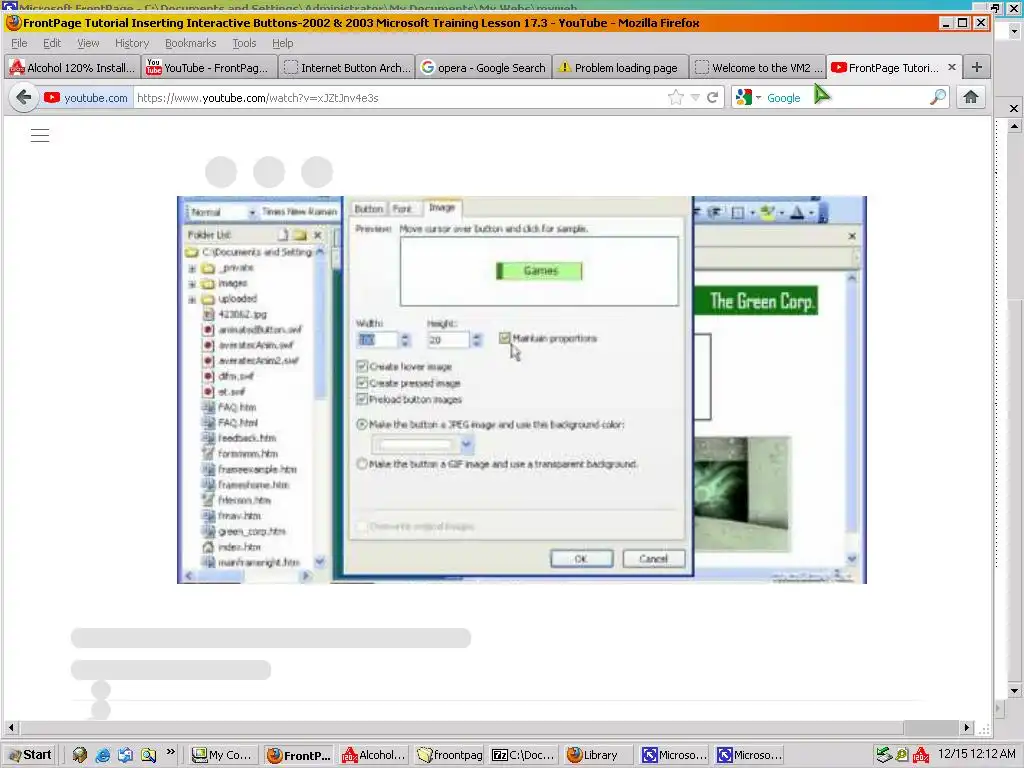Expand the images folder

pos(192,284)
